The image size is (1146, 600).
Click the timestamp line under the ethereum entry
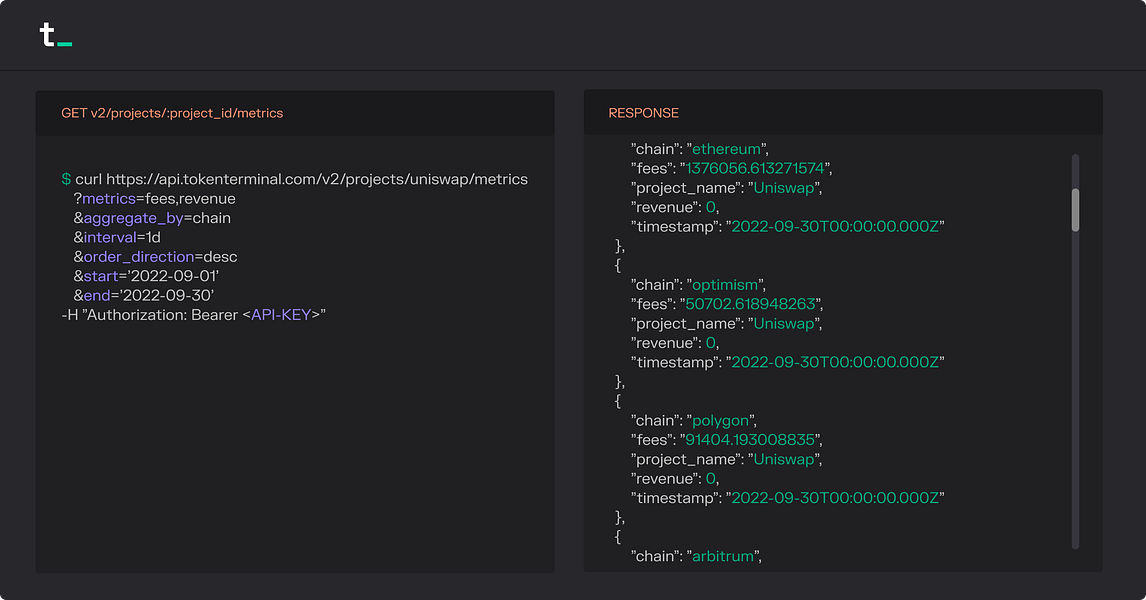788,227
